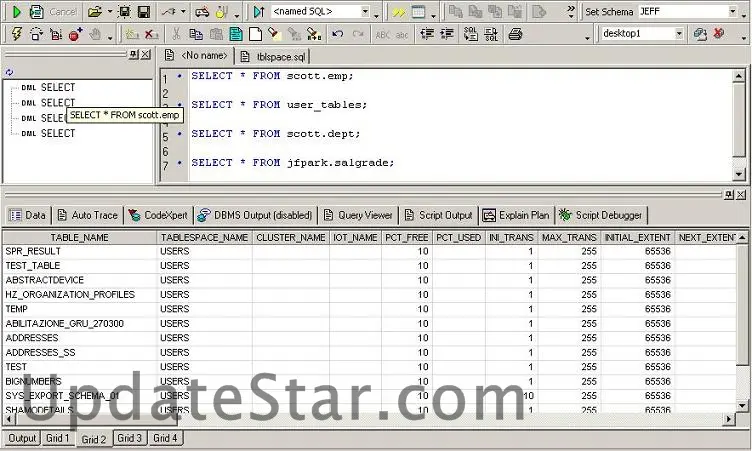Click the Cancel button in the toolbar
The width and height of the screenshot is (752, 451).
pyautogui.click(x=63, y=12)
